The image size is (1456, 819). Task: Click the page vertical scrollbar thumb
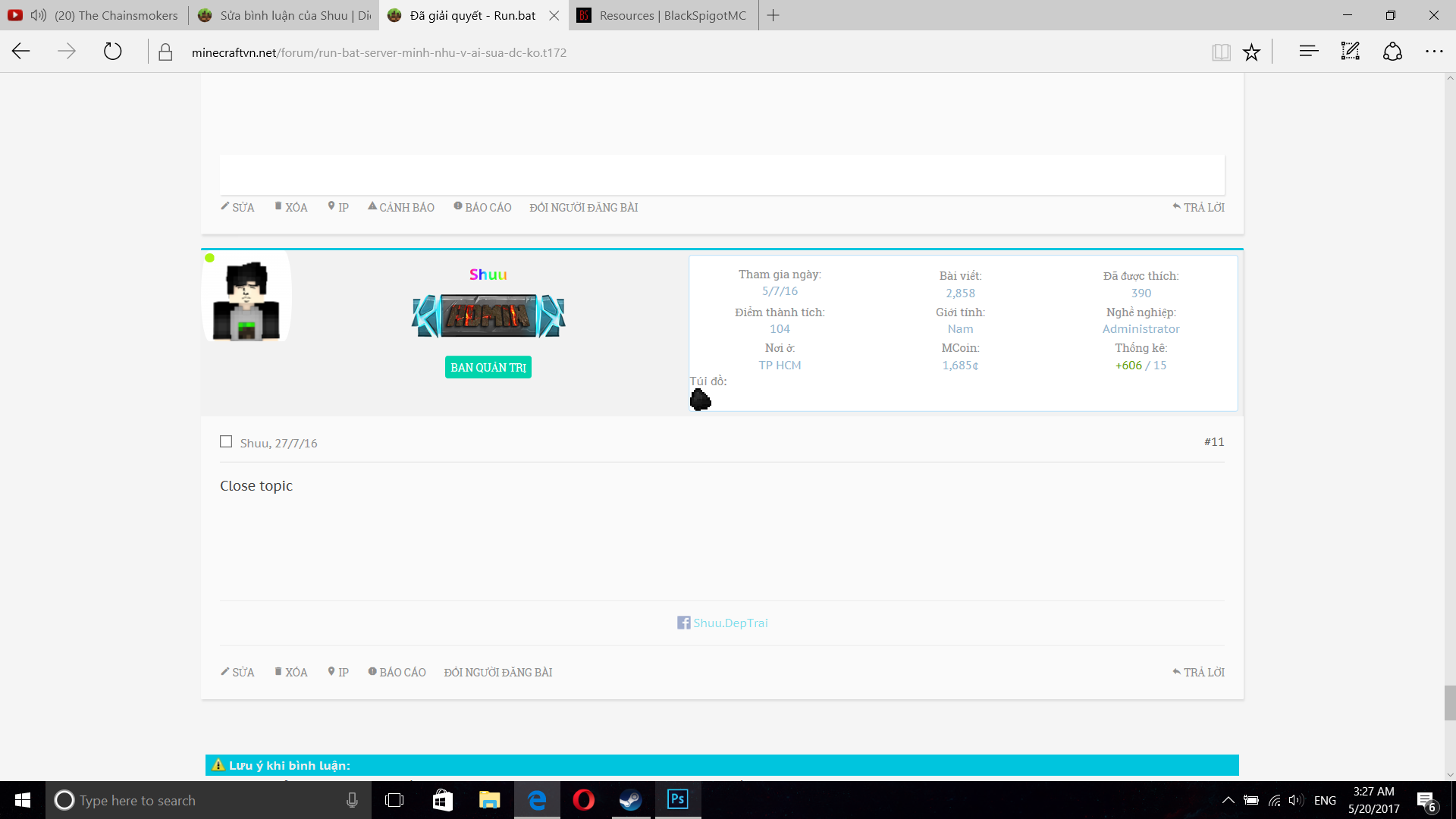1450,702
